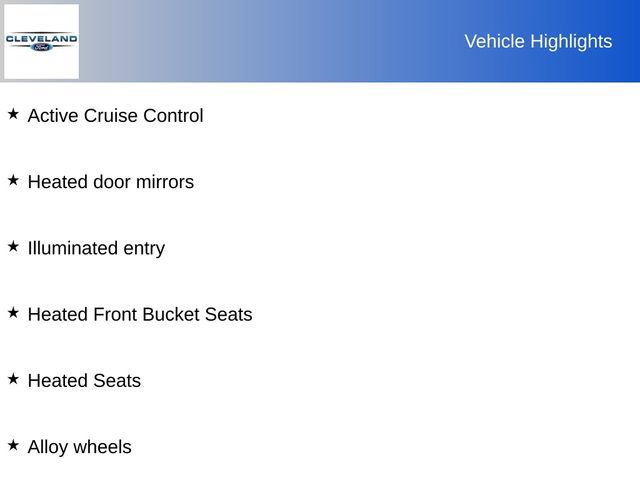Click the Heated Seats text
This screenshot has height=480, width=640.
point(84,381)
